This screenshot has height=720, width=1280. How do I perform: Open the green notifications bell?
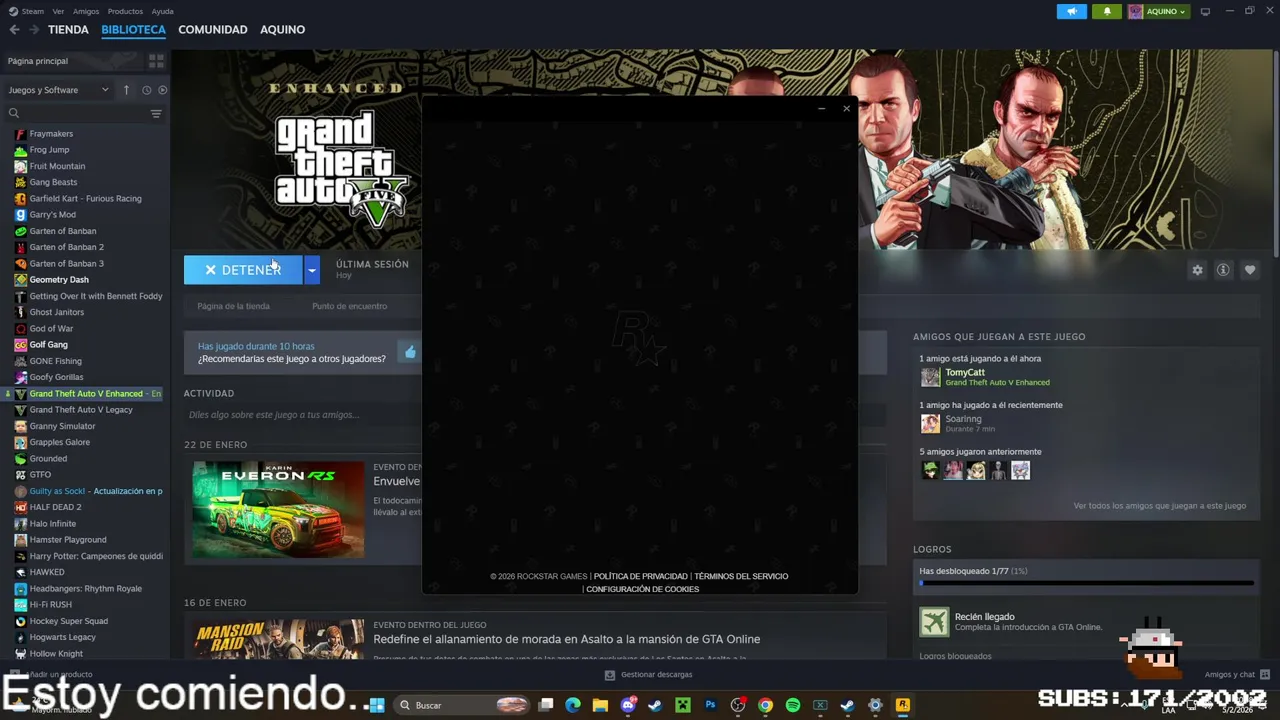pos(1107,12)
